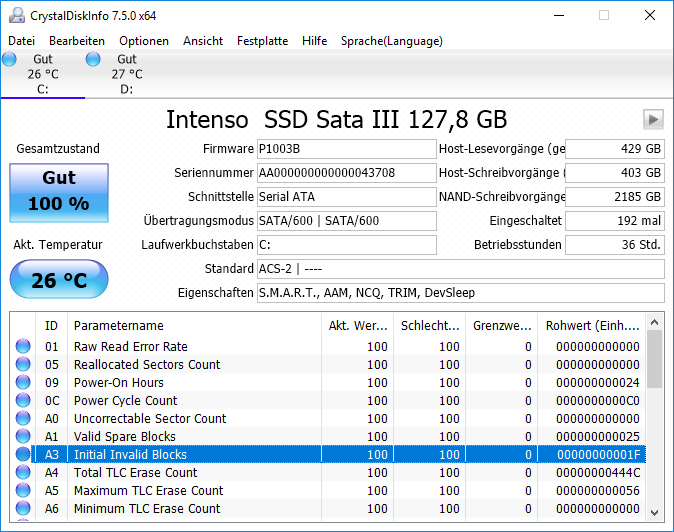674x532 pixels.
Task: Click the Übertragungsmodus field SATA/600
Action: [x=346, y=221]
